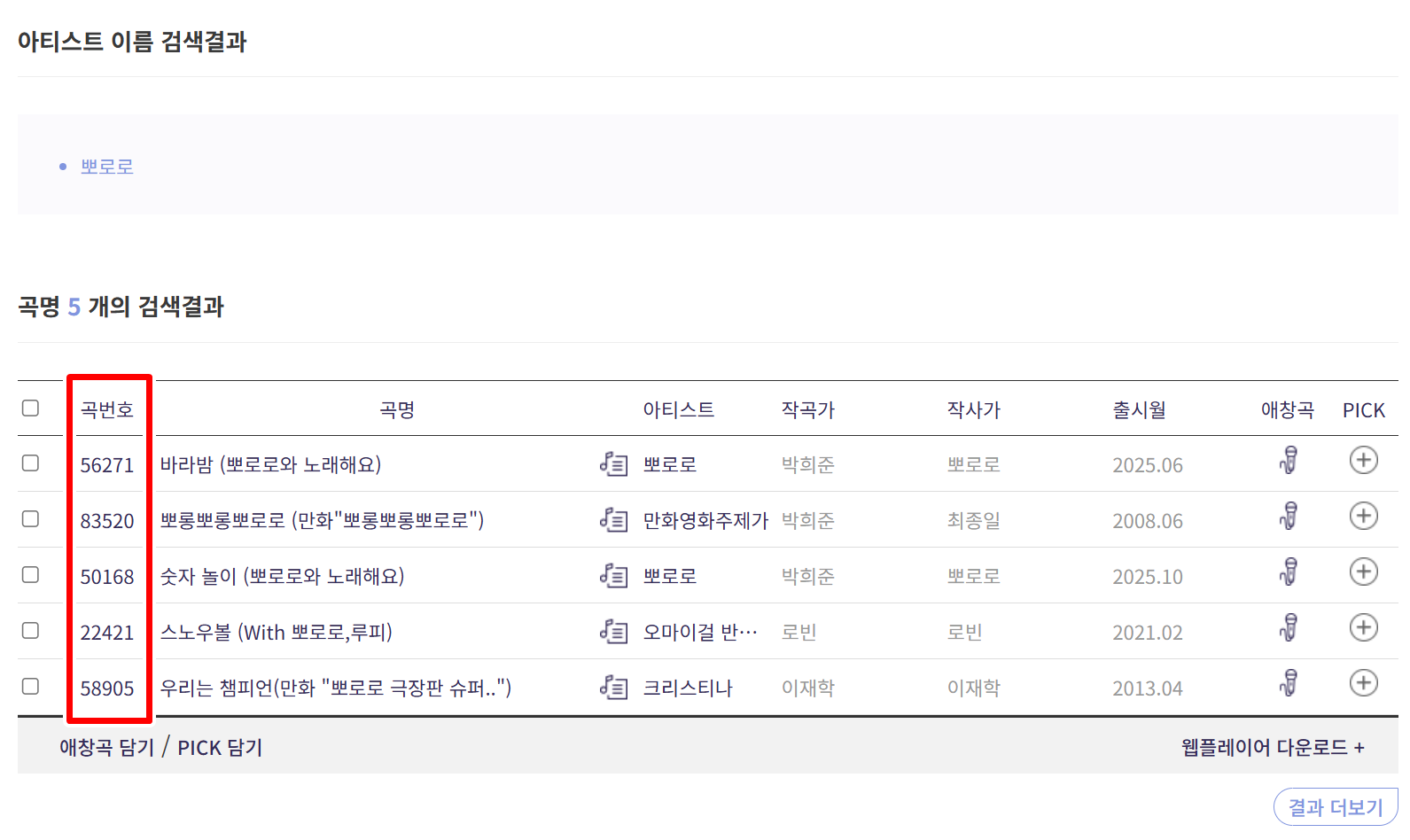Viewport: 1410px width, 840px height.
Task: Click release date 2025.06
Action: coord(1148,465)
